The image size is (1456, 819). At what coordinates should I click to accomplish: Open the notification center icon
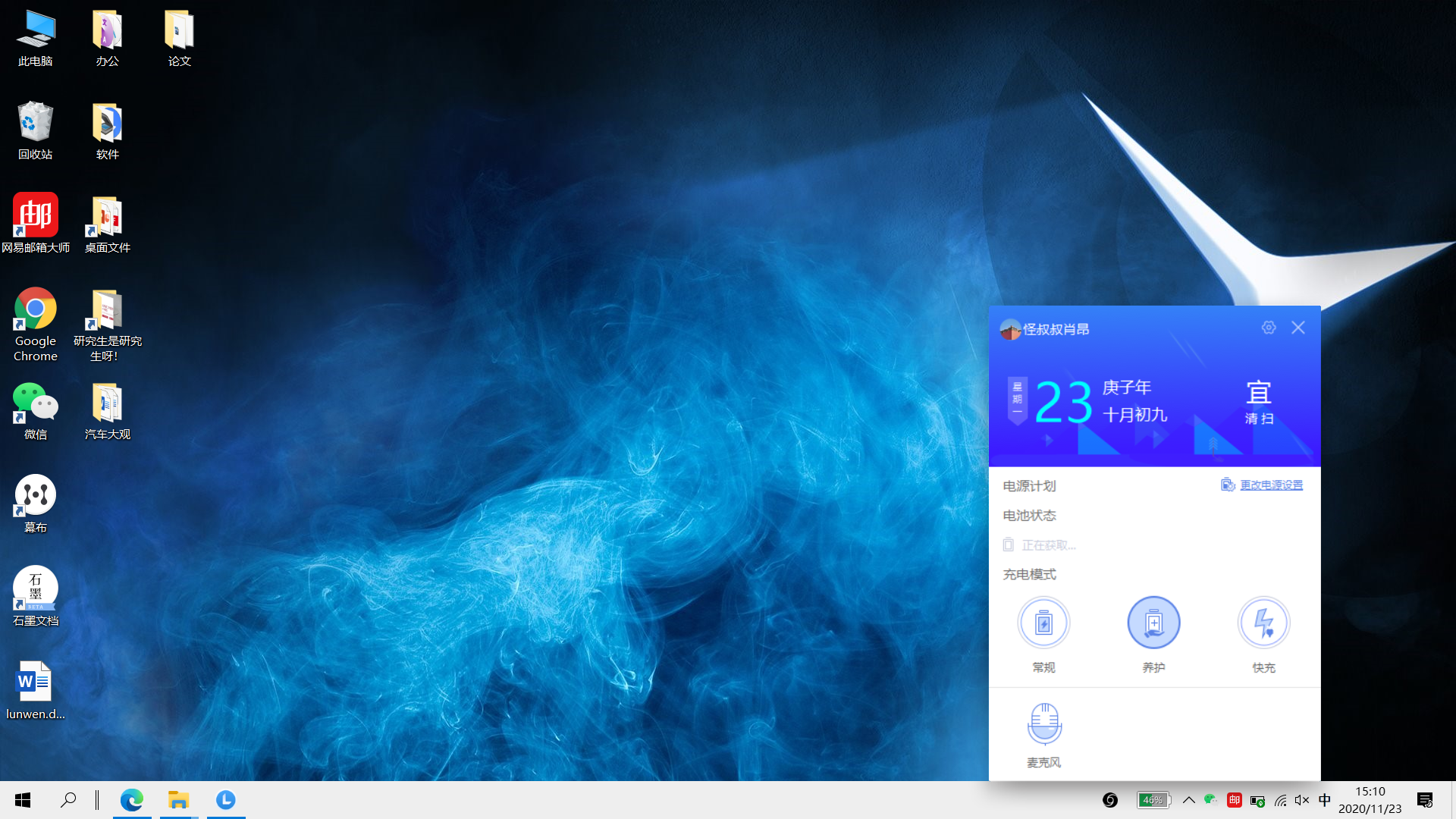tap(1425, 800)
